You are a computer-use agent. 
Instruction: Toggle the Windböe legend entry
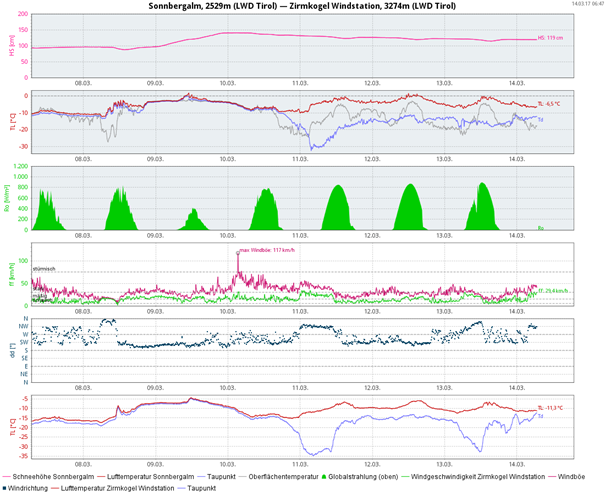pos(566,477)
